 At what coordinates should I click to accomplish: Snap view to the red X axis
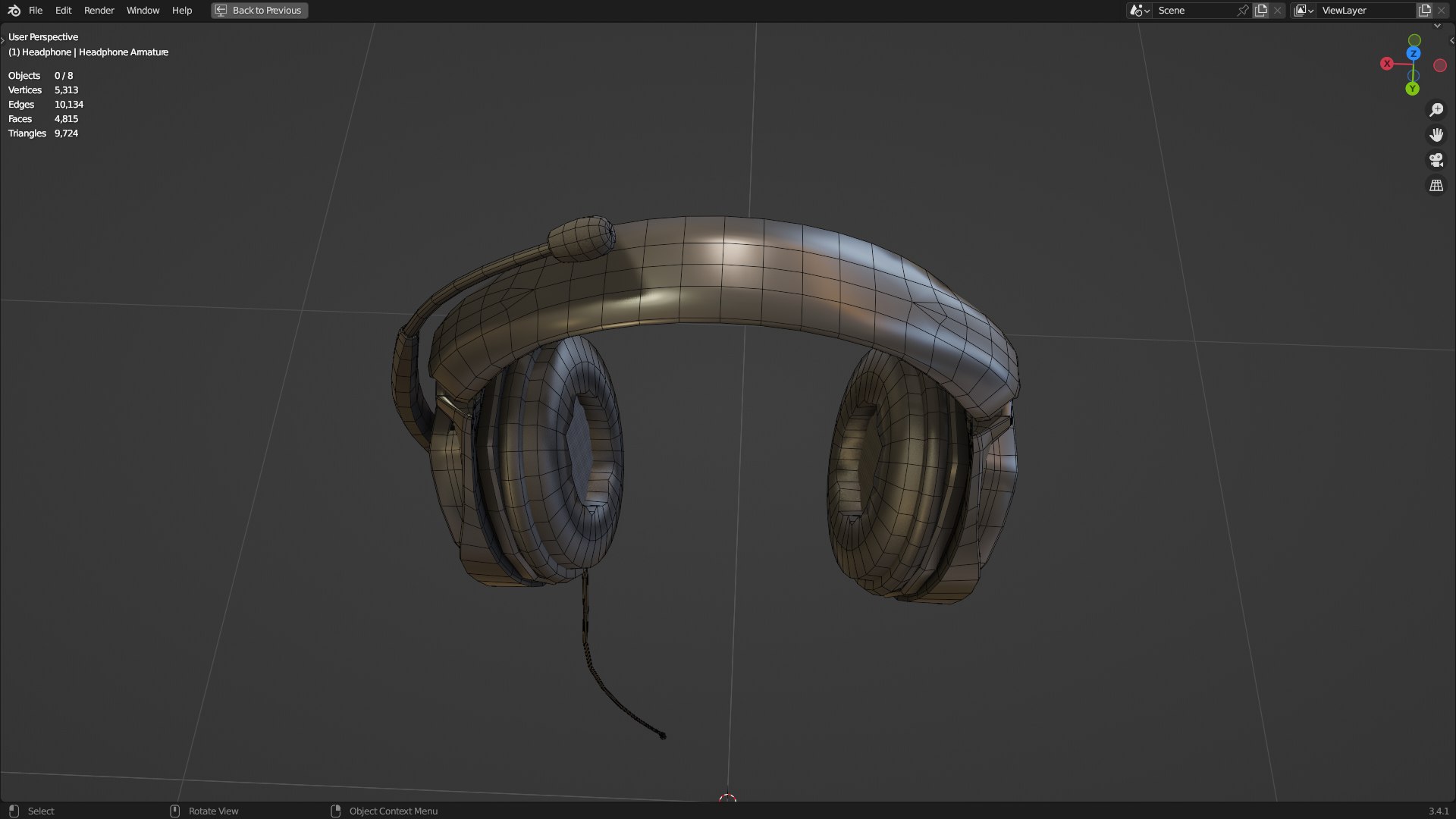pyautogui.click(x=1387, y=64)
